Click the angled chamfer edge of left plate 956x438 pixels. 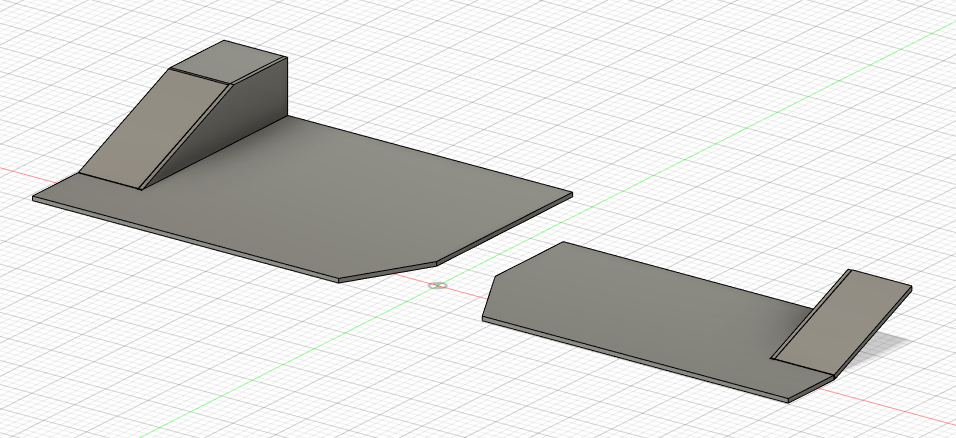[x=388, y=272]
